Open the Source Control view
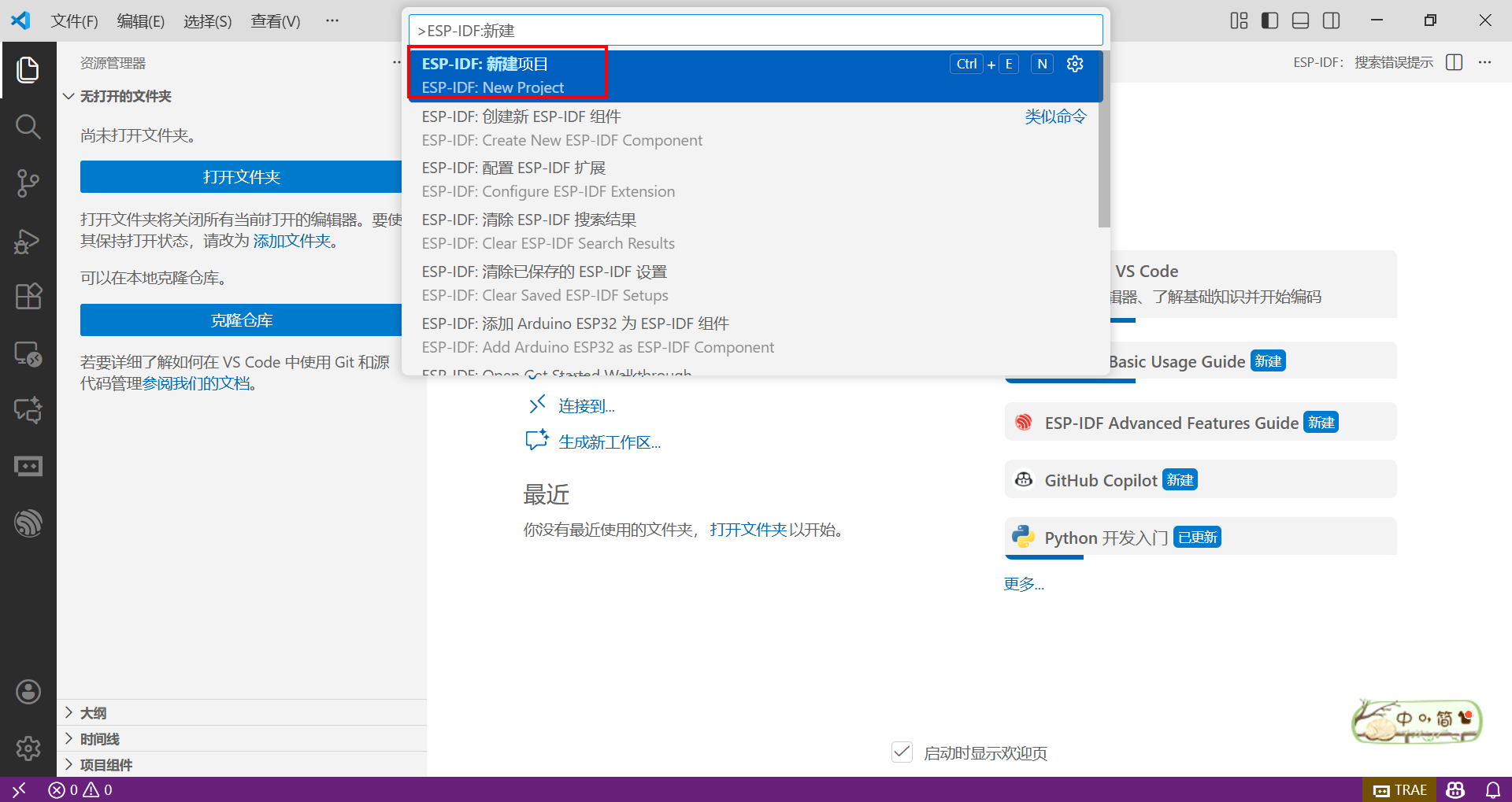The width and height of the screenshot is (1512, 802). click(x=28, y=183)
